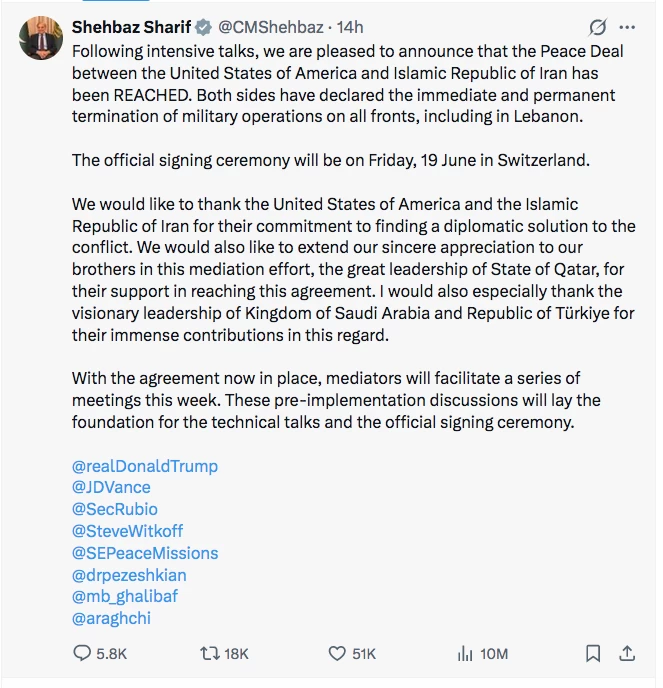Screen dimensions: 663x688
Task: Repost this tweet via retweet icon
Action: [x=210, y=654]
